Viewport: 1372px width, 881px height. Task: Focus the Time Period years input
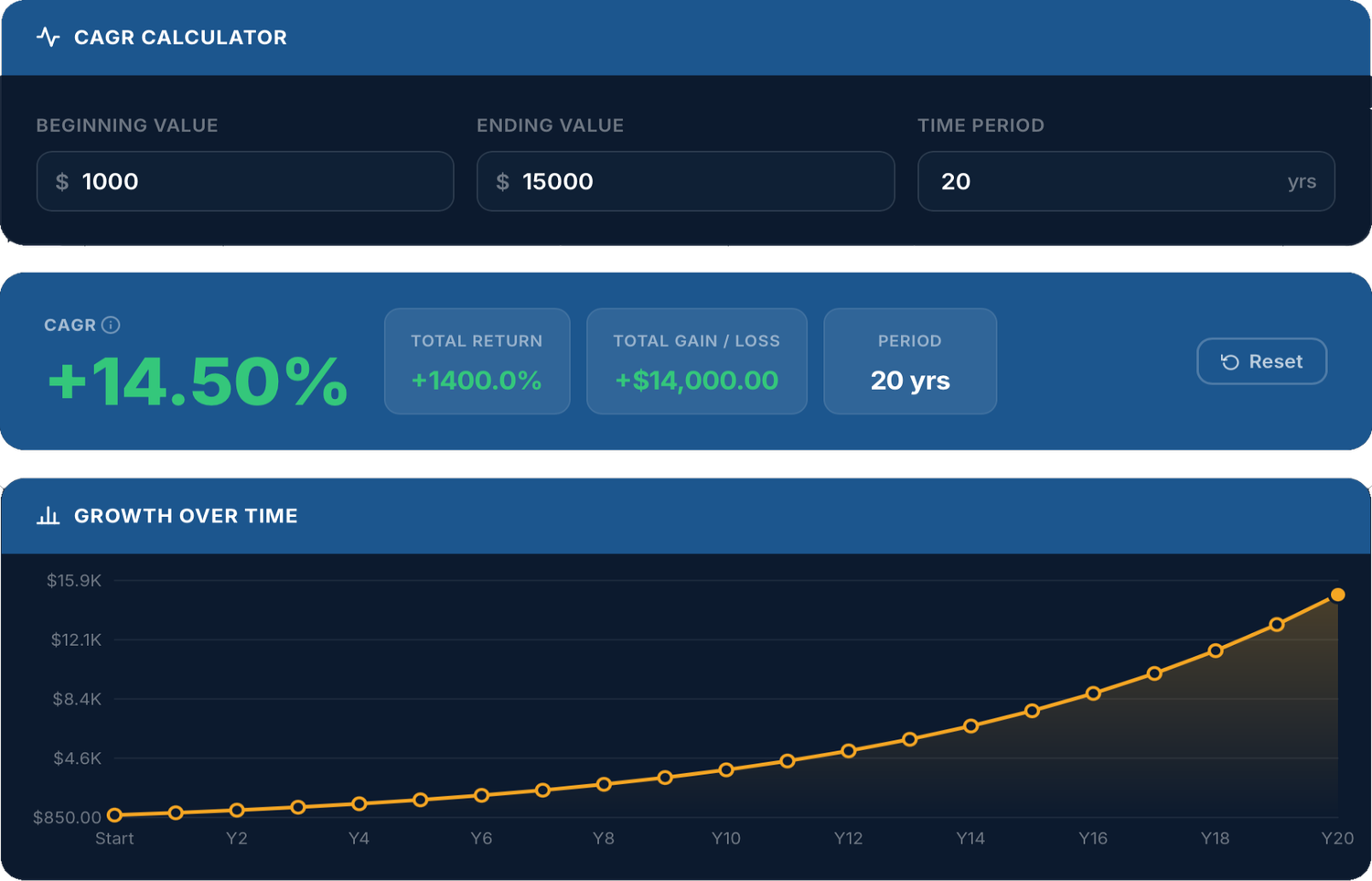click(1126, 181)
